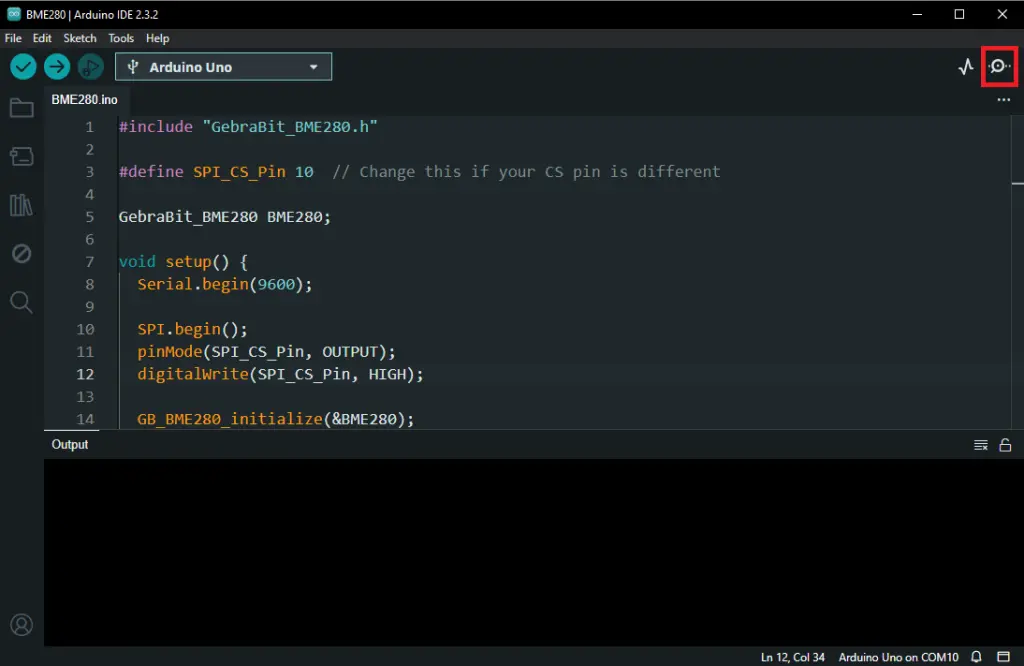Click the 'void setup() {' line

pos(183,262)
